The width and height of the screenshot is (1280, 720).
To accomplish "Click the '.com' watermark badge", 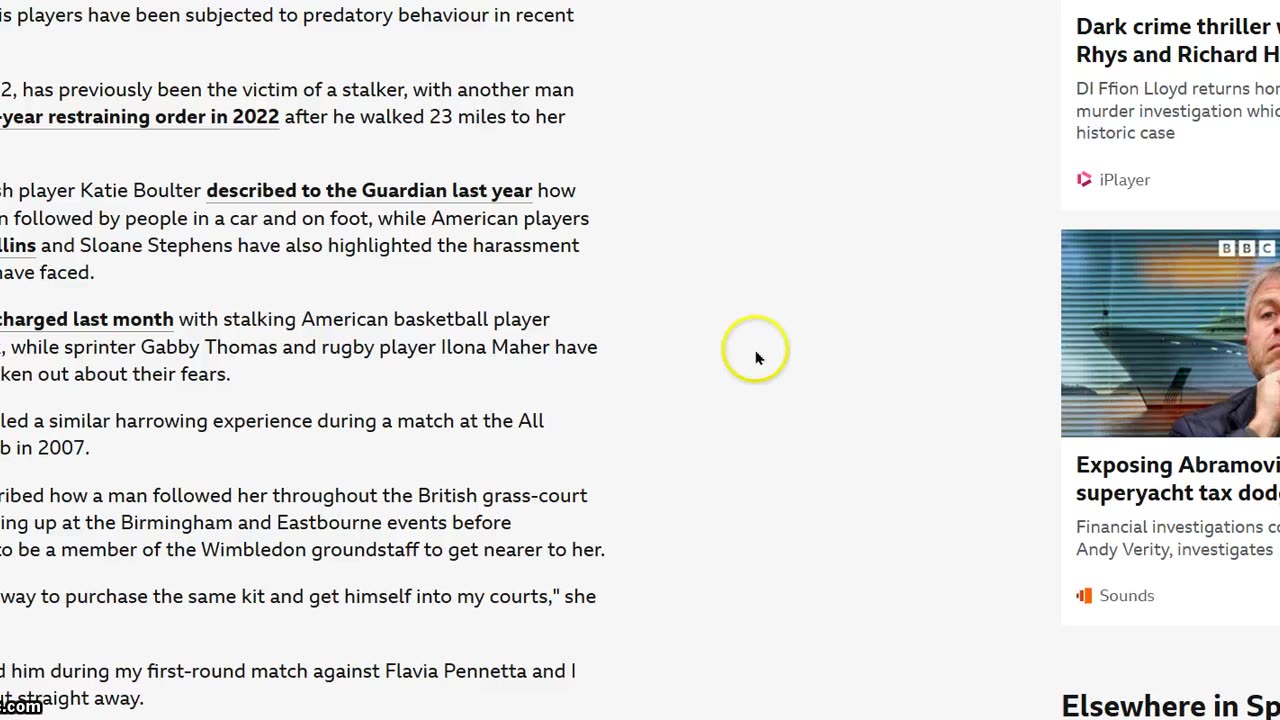I will (x=21, y=707).
